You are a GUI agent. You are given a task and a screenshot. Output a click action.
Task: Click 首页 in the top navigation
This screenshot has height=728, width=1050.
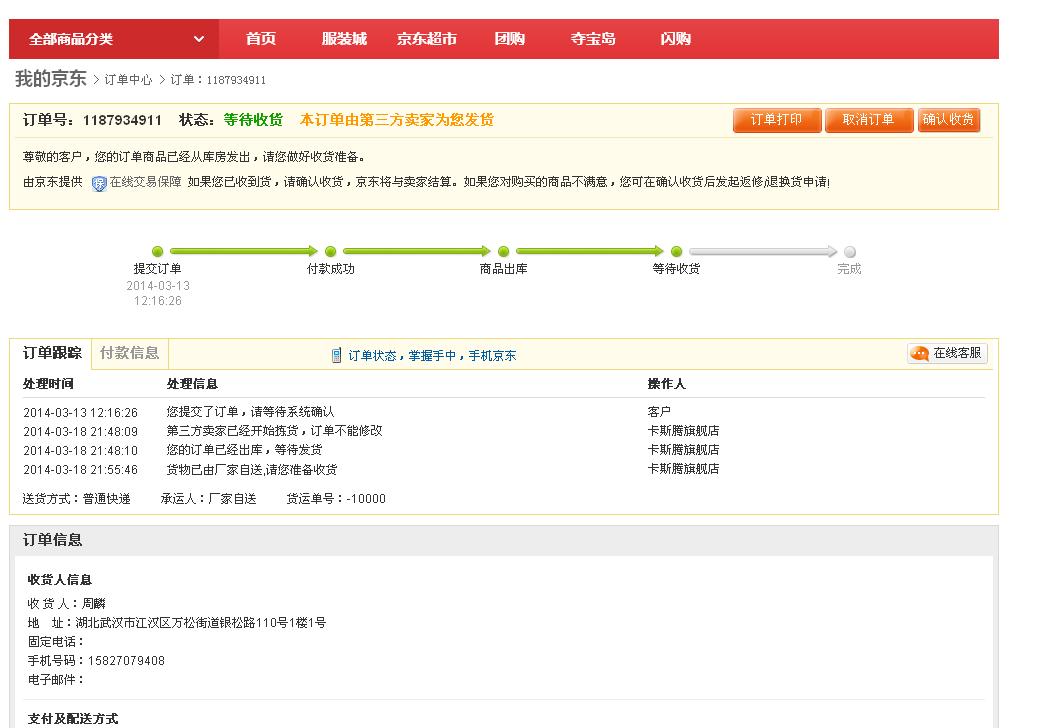(x=259, y=38)
